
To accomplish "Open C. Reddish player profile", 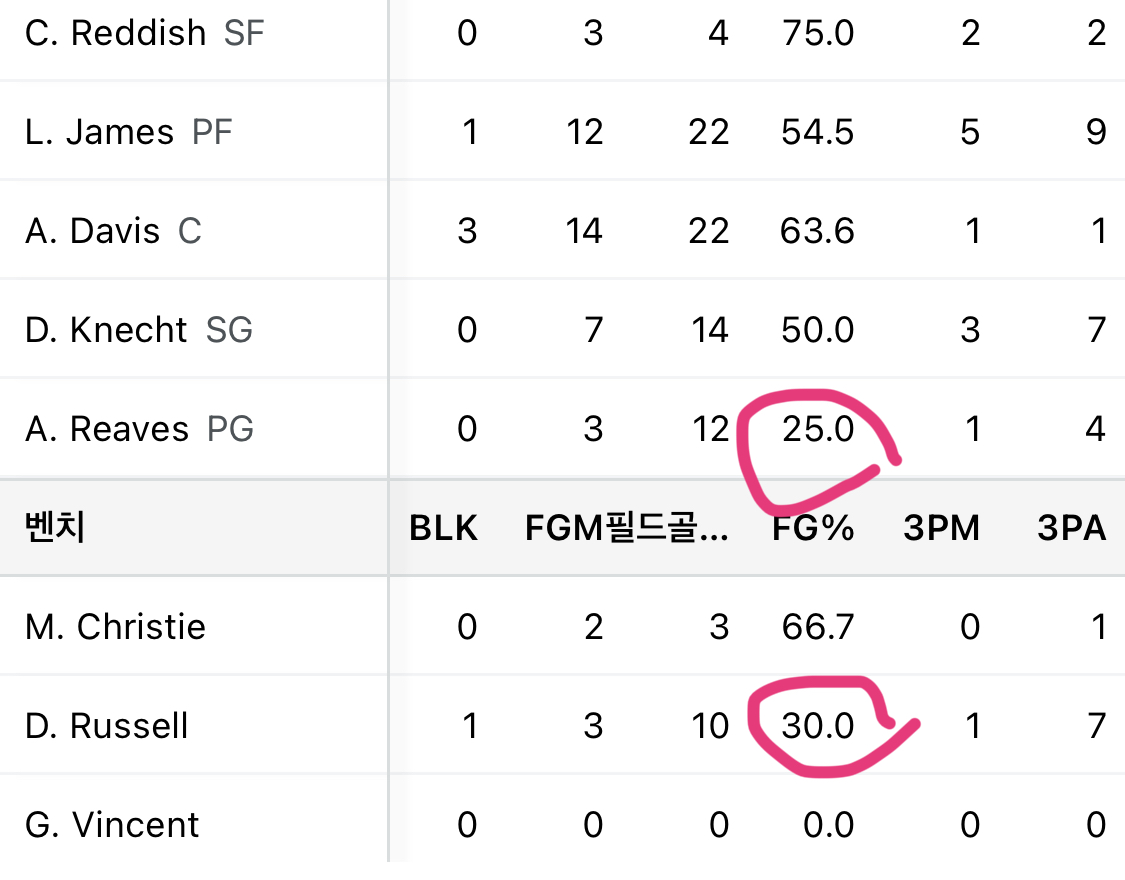I will click(115, 33).
